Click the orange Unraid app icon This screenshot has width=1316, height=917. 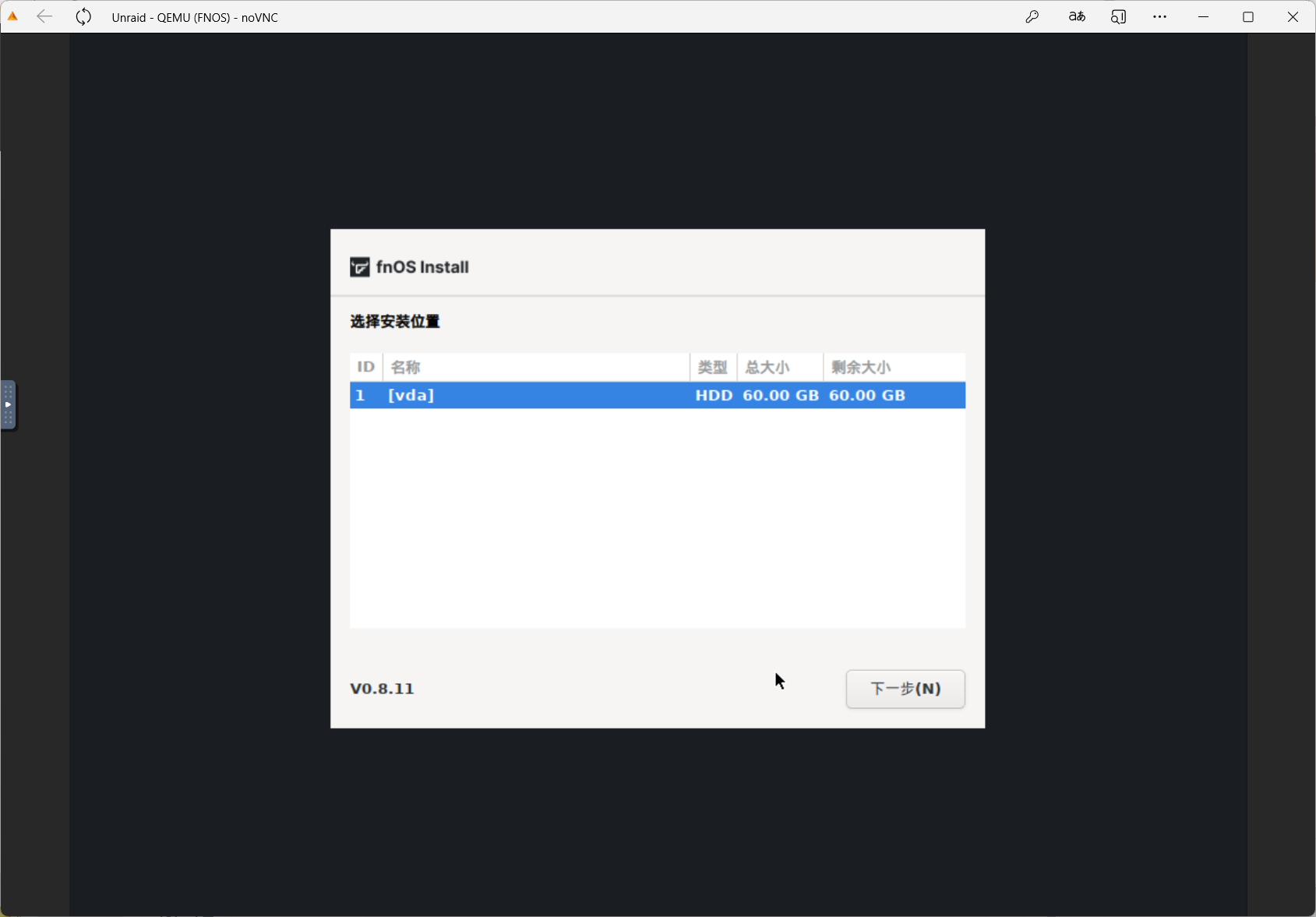tap(12, 16)
